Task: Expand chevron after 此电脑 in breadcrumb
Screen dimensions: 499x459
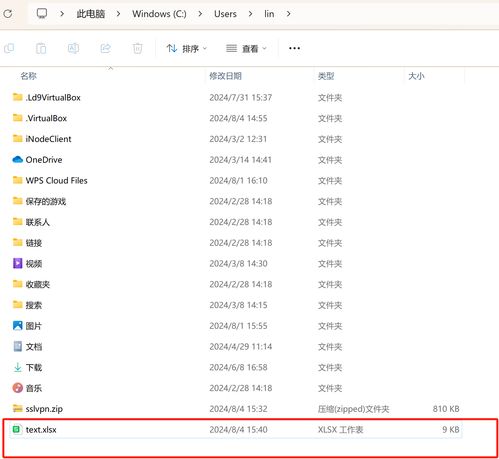Action: point(118,14)
